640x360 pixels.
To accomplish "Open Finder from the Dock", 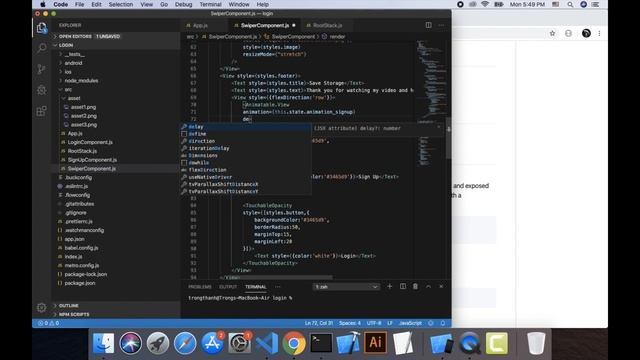I will (103, 343).
